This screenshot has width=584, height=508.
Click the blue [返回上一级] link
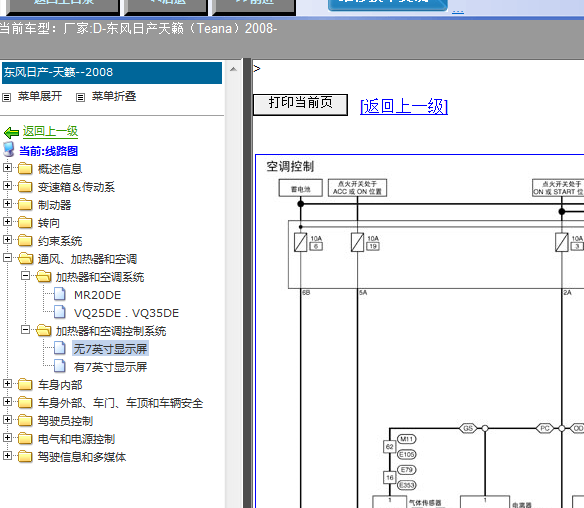pyautogui.click(x=404, y=107)
